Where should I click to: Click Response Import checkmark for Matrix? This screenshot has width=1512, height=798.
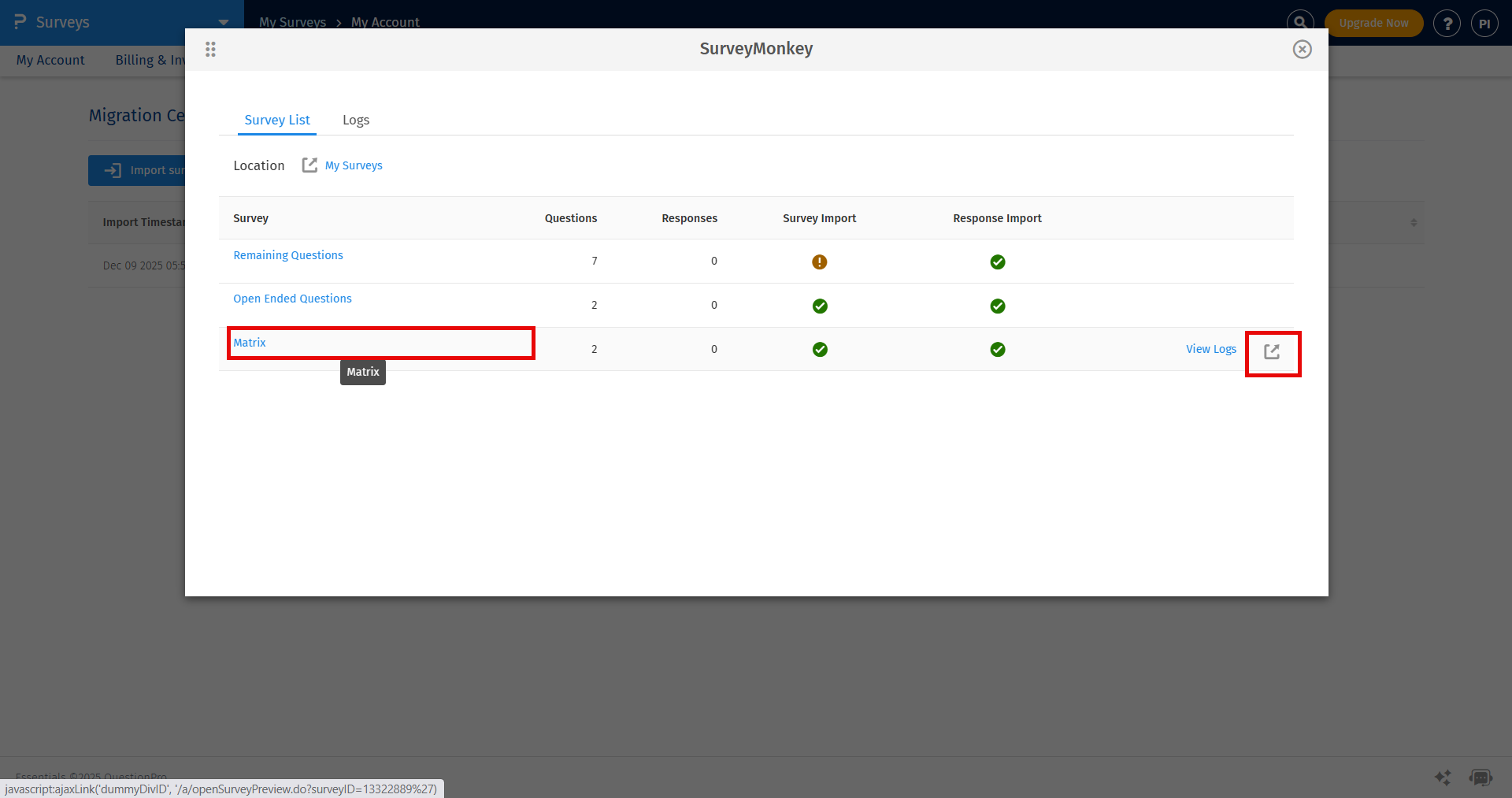tap(997, 350)
